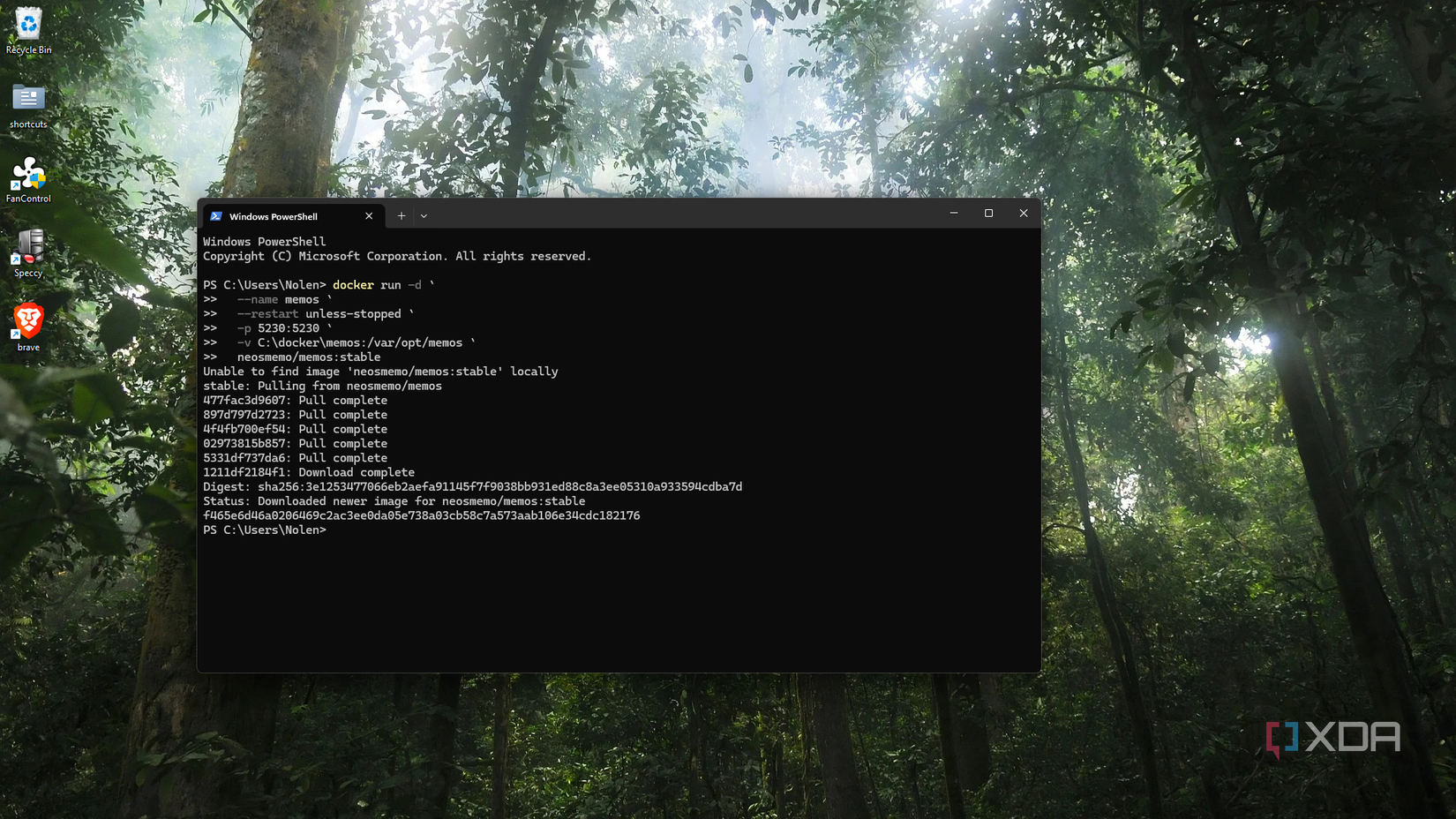Click the 'Digest: sha256' line

(x=472, y=487)
